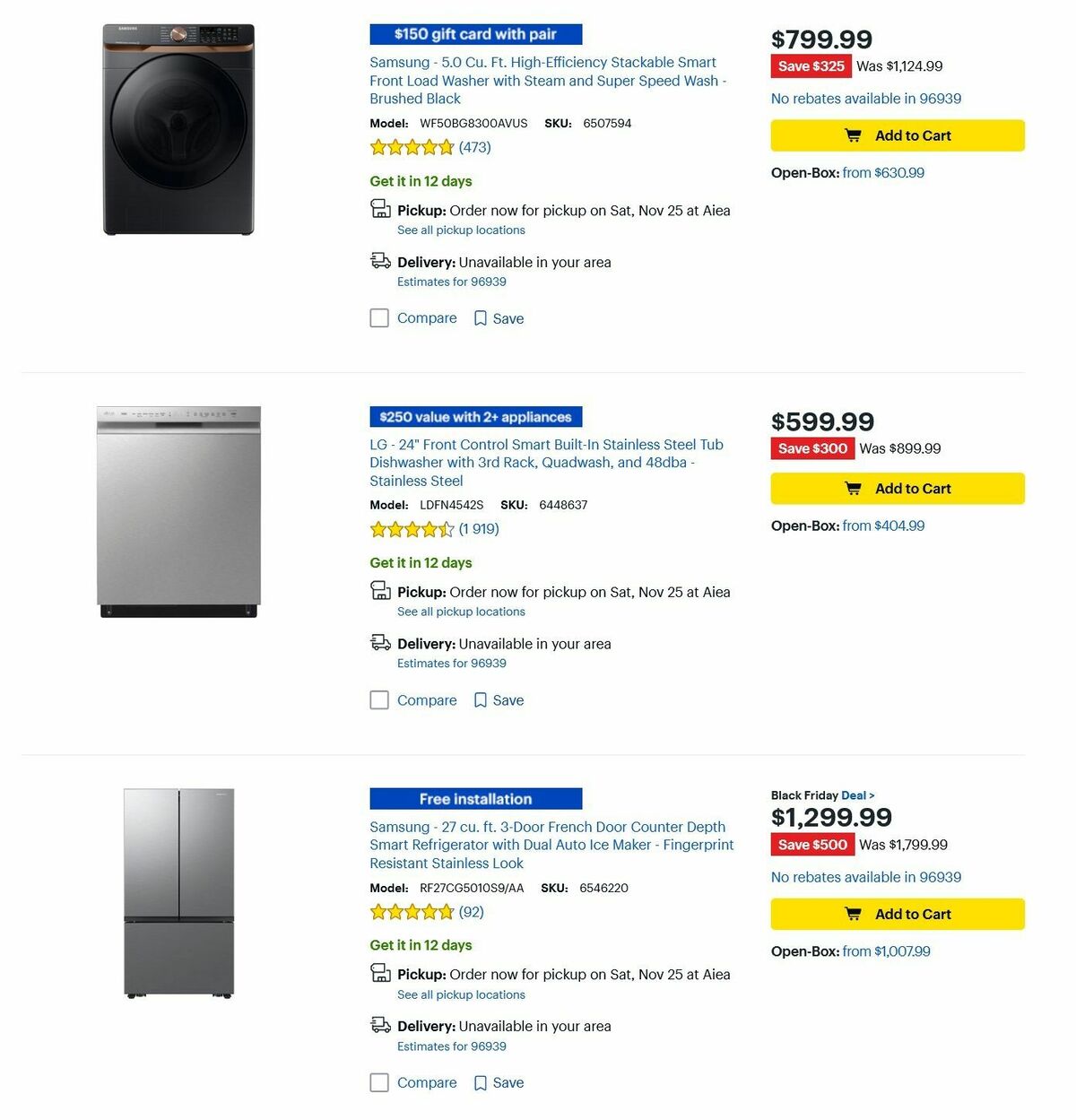1076x1120 pixels.
Task: Click the Samsung refrigerator product thumbnail
Action: 179,895
